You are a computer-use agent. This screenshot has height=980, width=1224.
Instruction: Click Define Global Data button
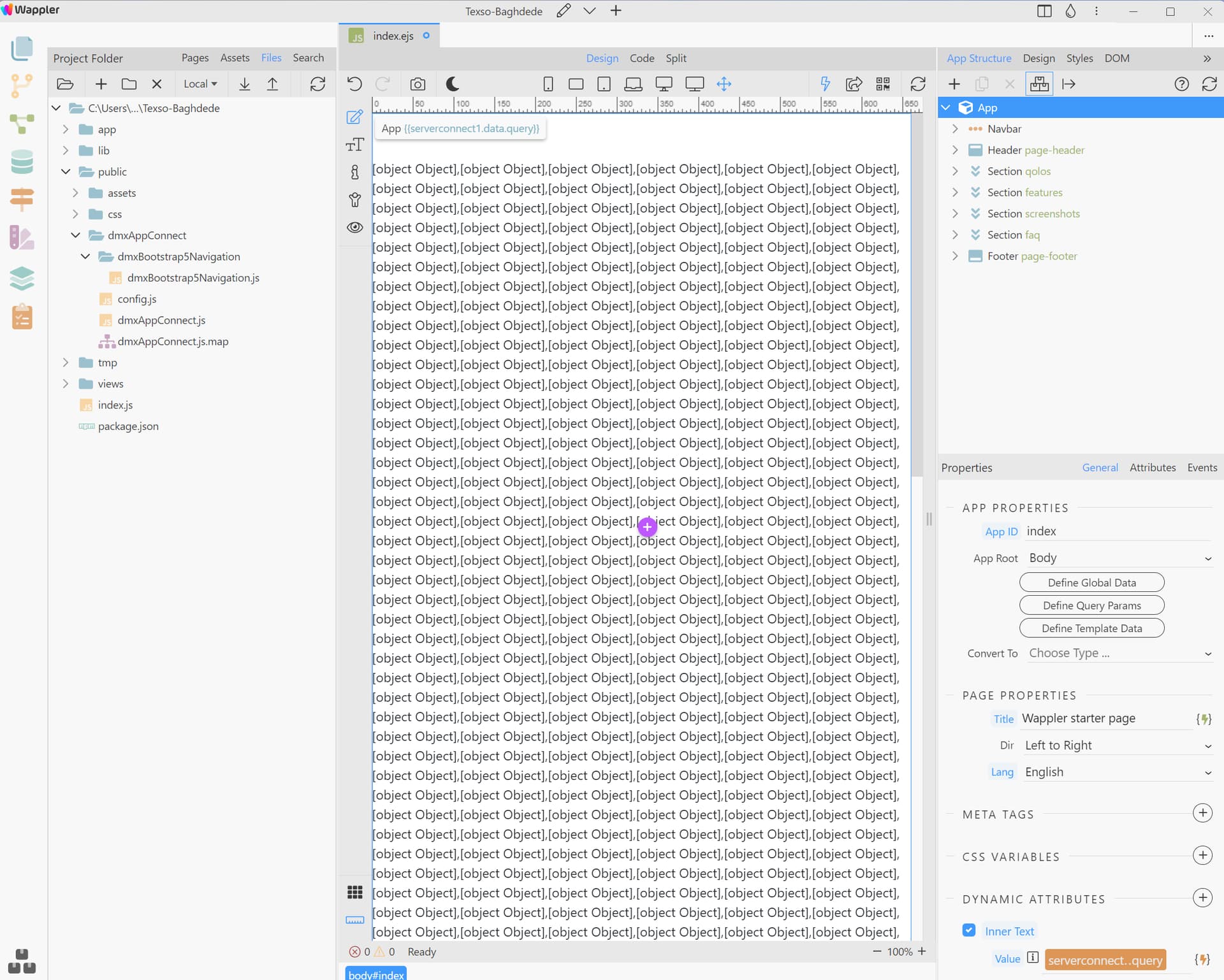1091,582
